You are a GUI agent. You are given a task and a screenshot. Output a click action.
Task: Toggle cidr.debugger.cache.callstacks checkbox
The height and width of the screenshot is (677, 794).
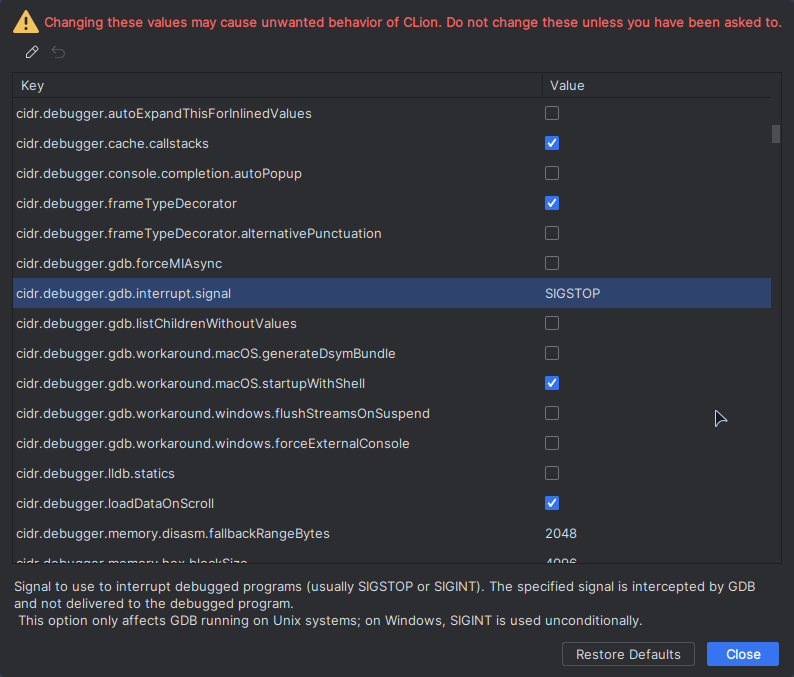(x=552, y=143)
